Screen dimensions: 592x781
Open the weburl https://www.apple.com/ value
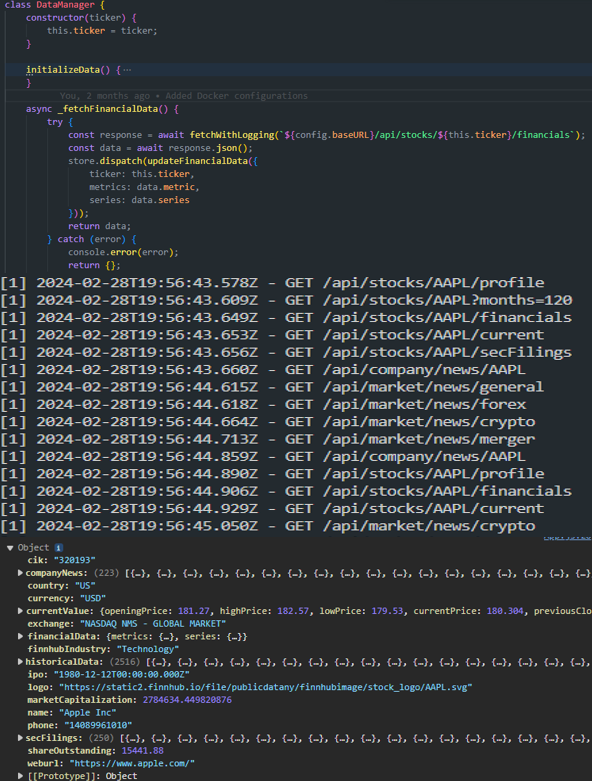(x=132, y=763)
